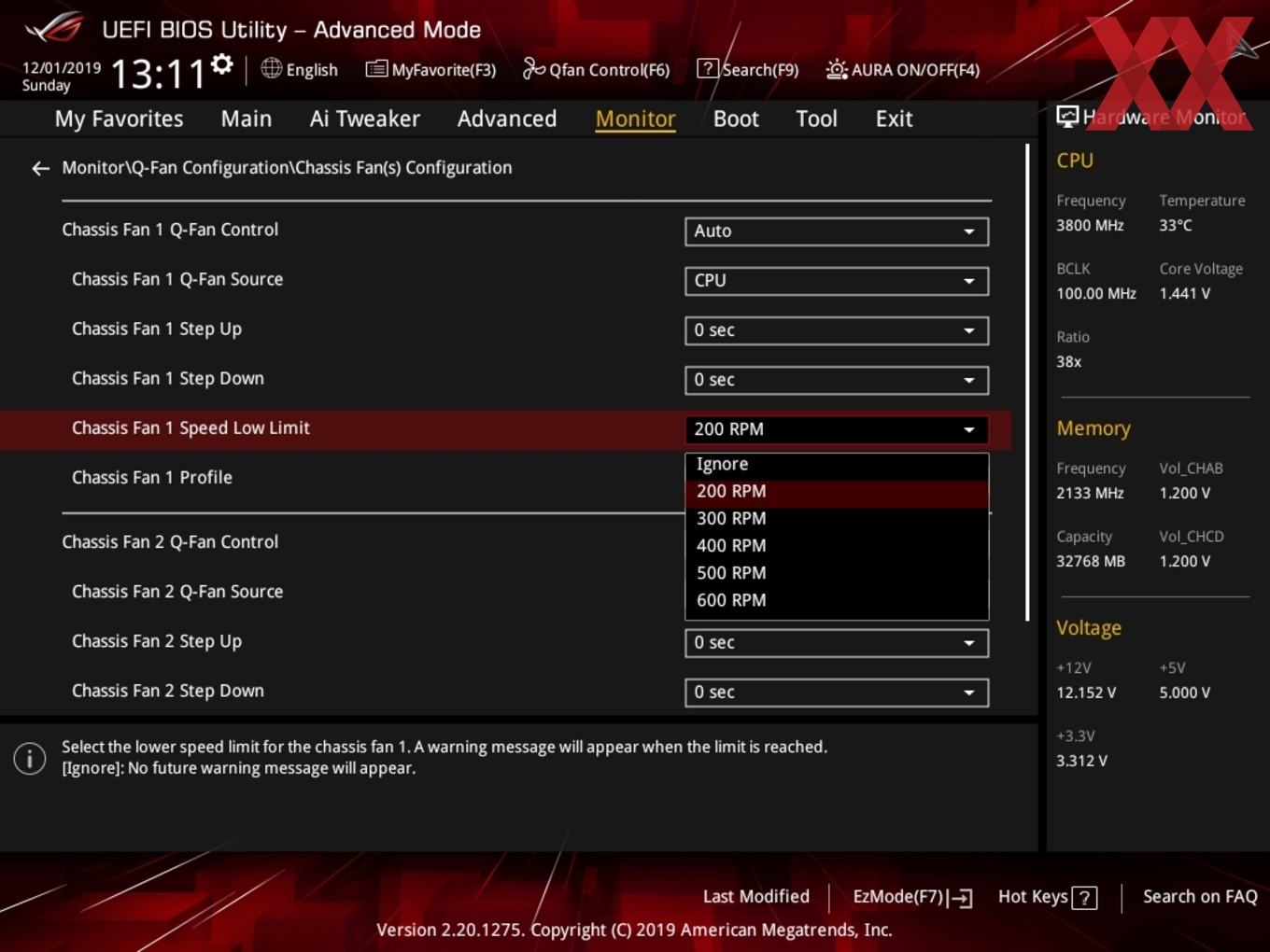
Task: Click the globe language icon
Action: click(x=271, y=68)
